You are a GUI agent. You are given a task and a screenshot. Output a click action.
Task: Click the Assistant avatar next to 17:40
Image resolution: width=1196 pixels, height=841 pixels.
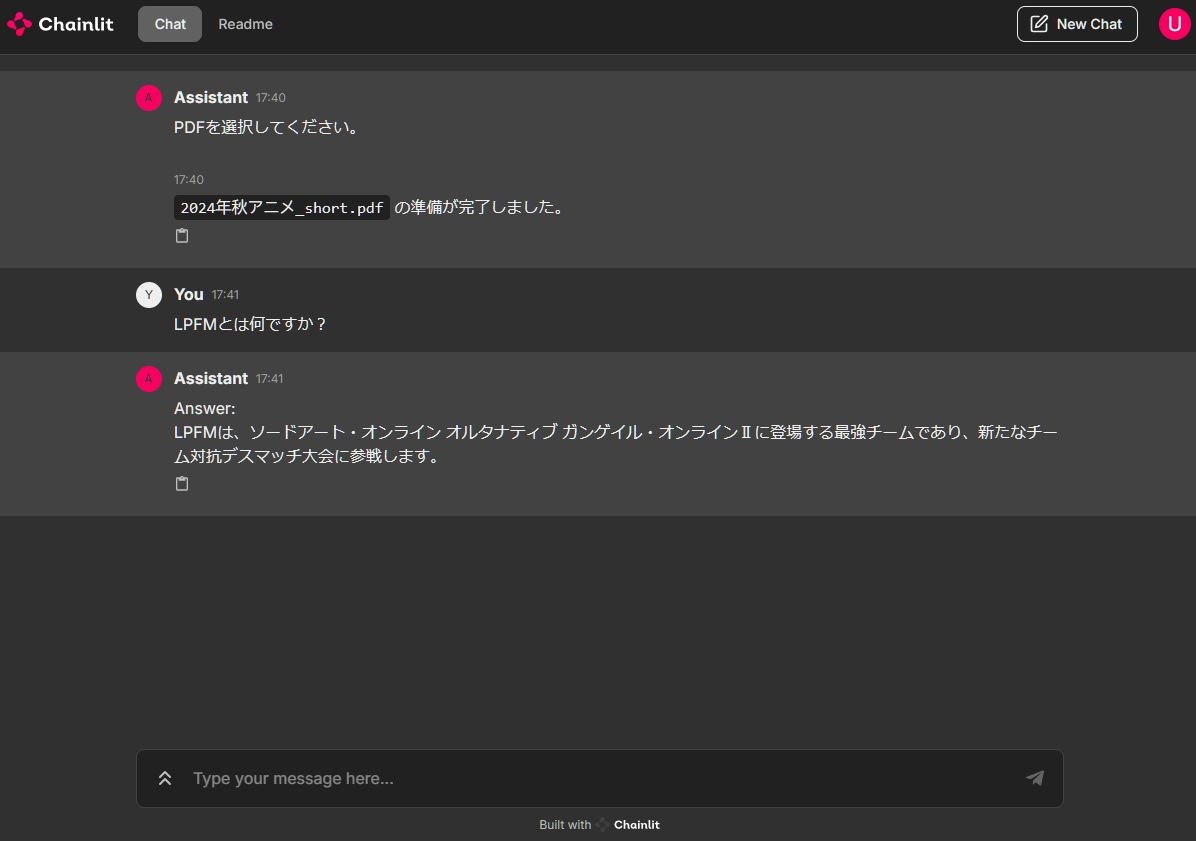point(148,97)
